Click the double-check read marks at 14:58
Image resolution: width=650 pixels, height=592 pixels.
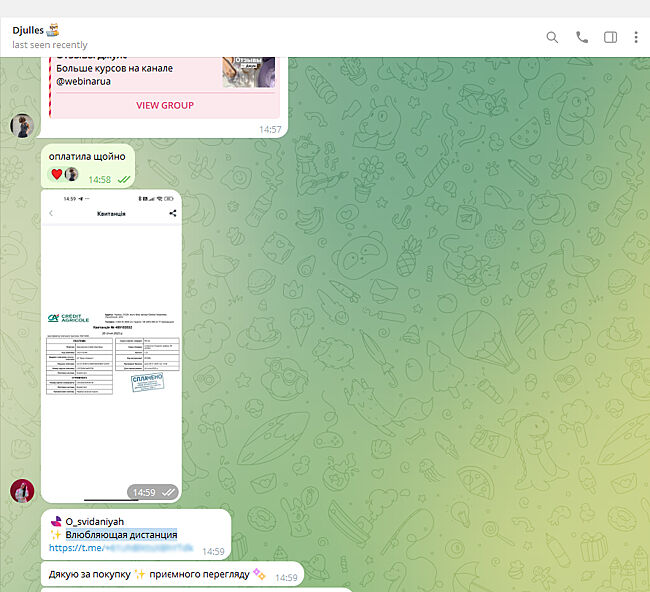124,179
